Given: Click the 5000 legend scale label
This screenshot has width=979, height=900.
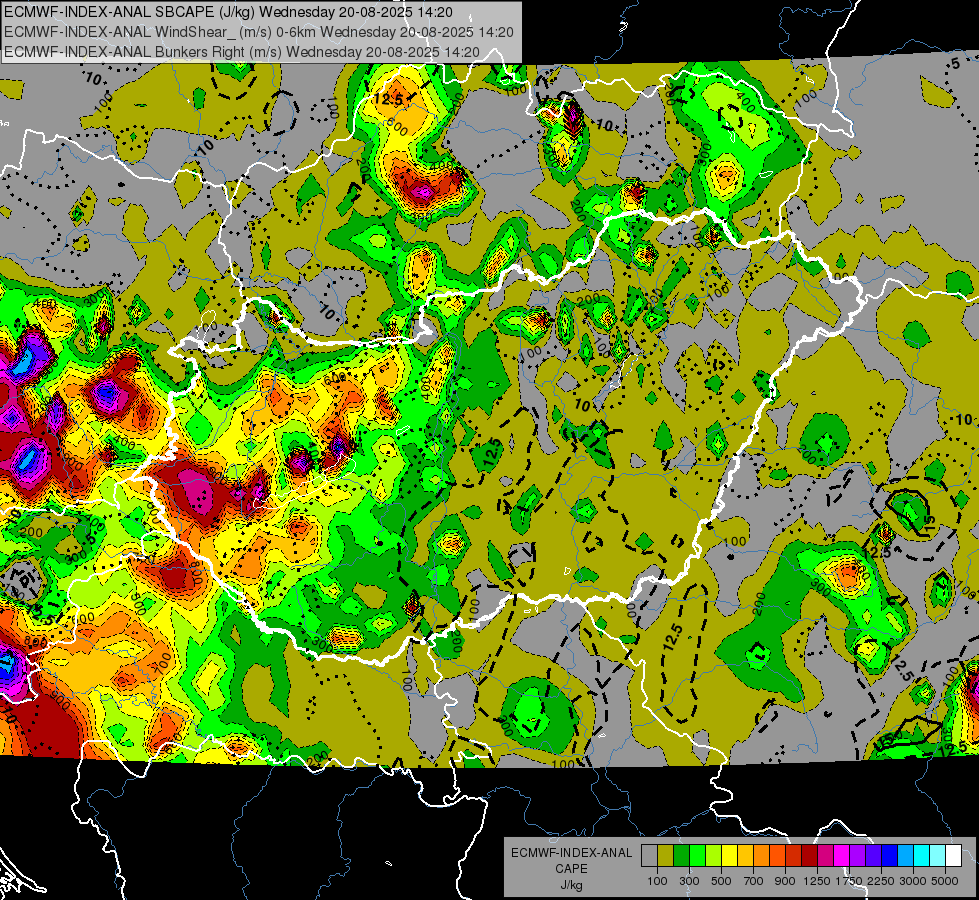Looking at the screenshot, I should (x=945, y=881).
